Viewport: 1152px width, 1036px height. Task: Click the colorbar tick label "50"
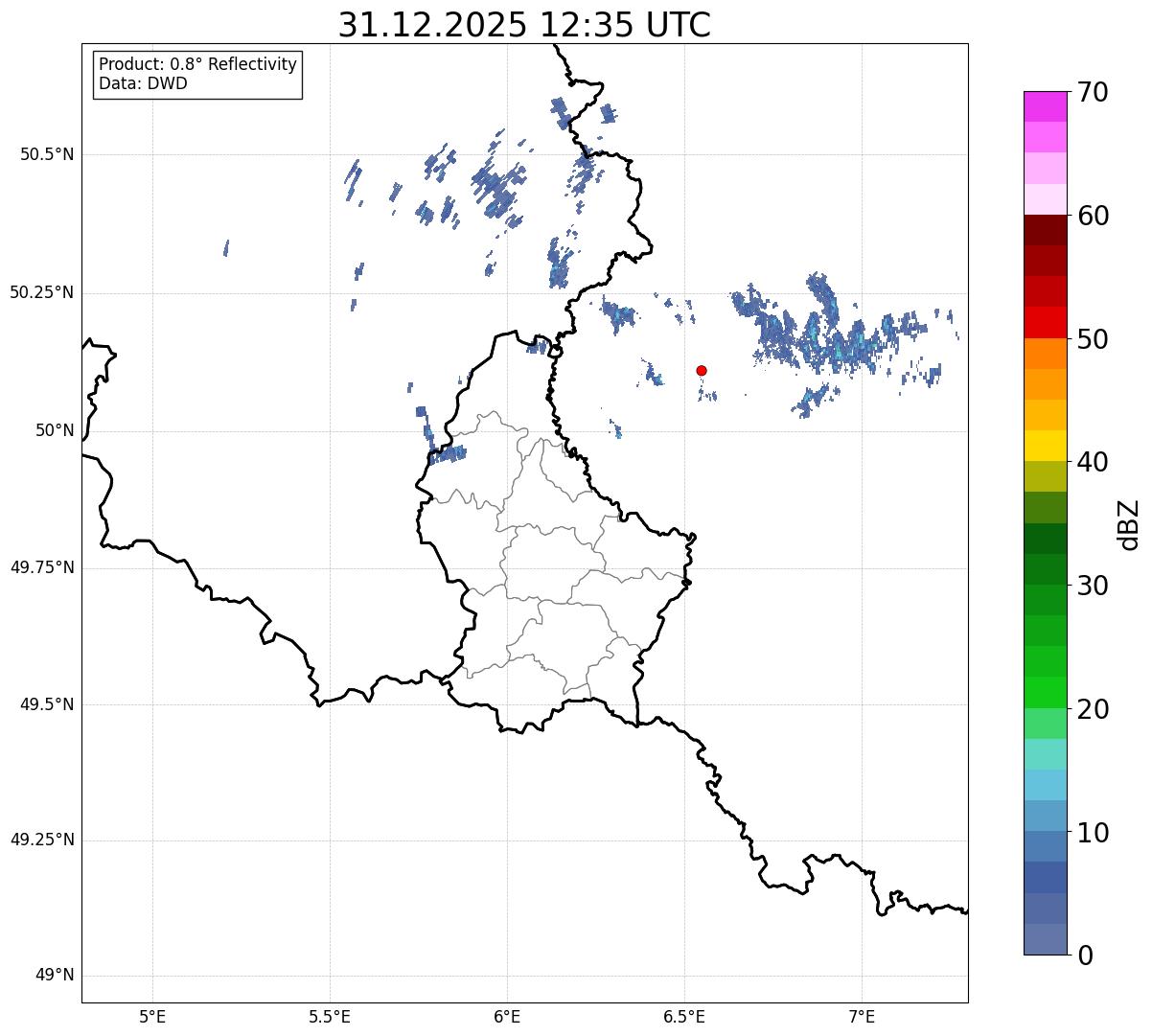pyautogui.click(x=1093, y=339)
